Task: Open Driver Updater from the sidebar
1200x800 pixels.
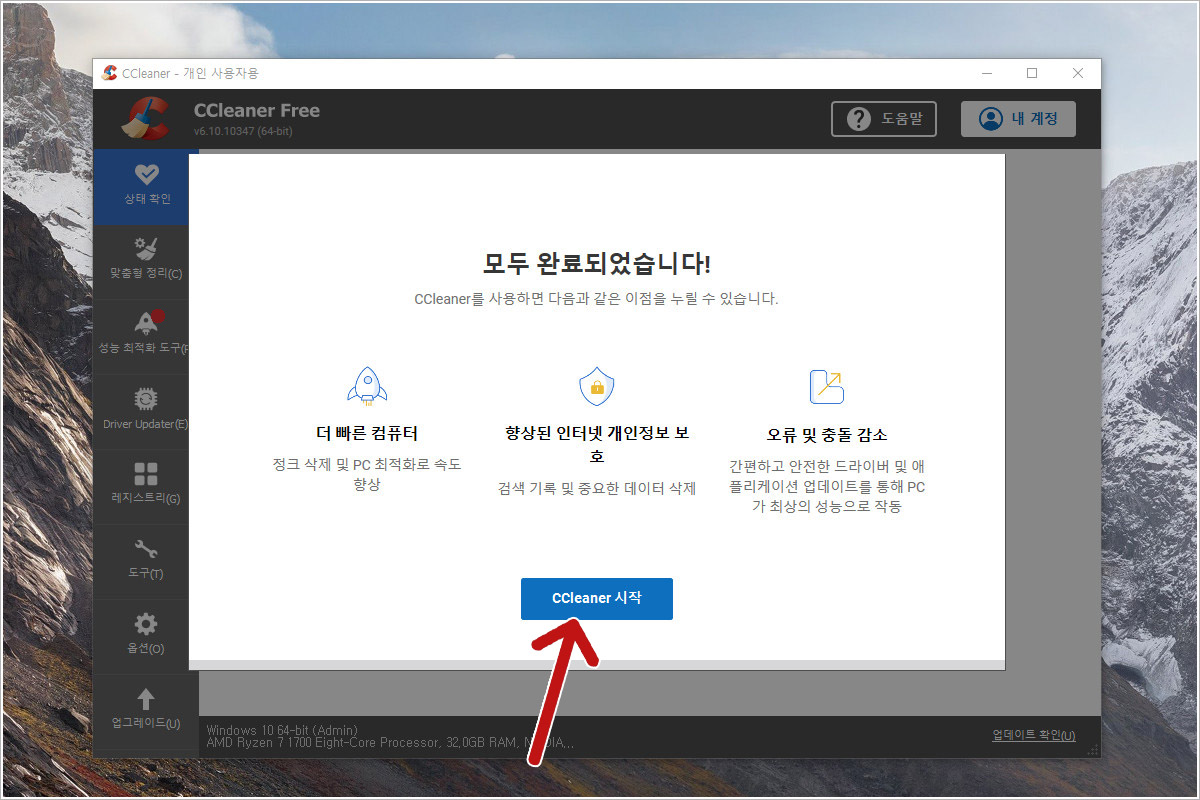Action: (146, 411)
